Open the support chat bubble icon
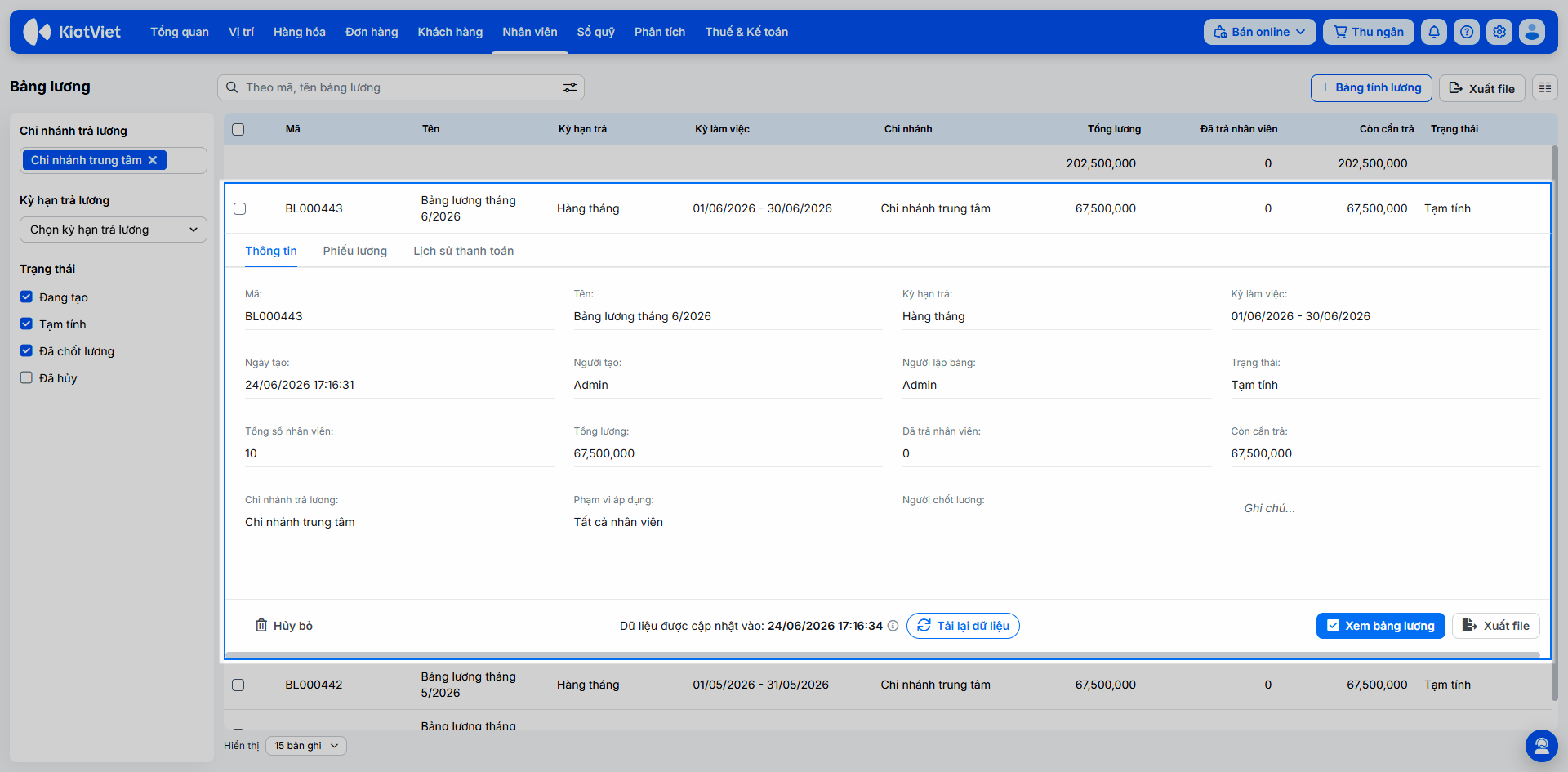Screen dimensions: 1568x772 [1542, 746]
